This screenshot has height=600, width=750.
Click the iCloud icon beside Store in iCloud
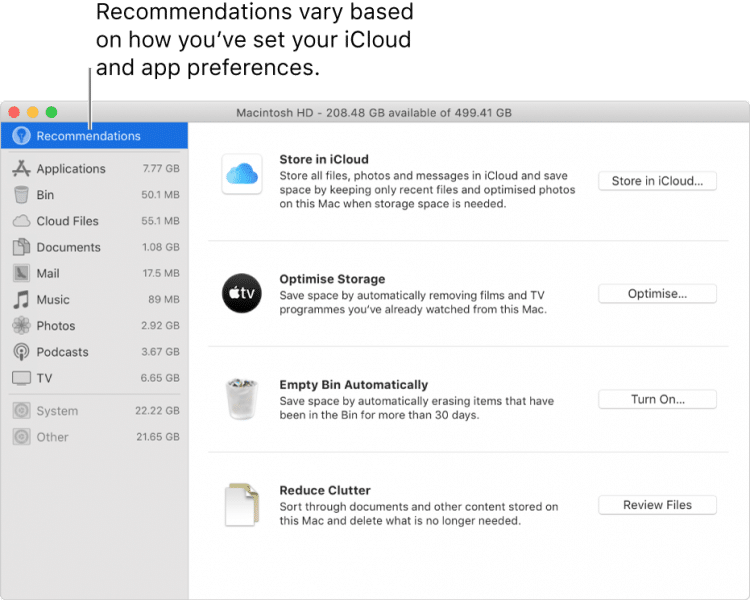(242, 174)
